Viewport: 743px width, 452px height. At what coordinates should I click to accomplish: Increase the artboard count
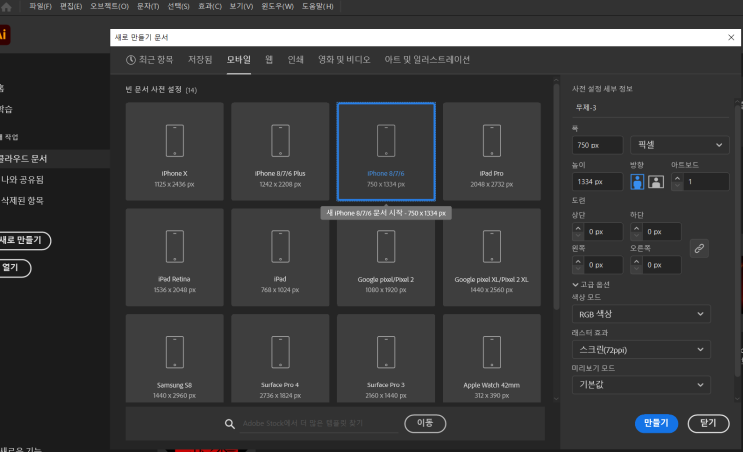678,178
